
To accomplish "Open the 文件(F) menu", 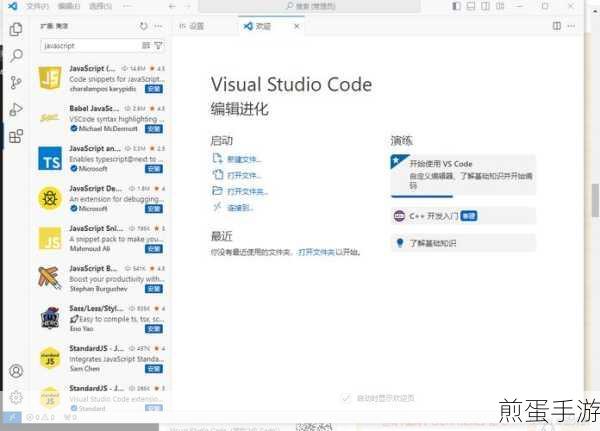I will [38, 6].
